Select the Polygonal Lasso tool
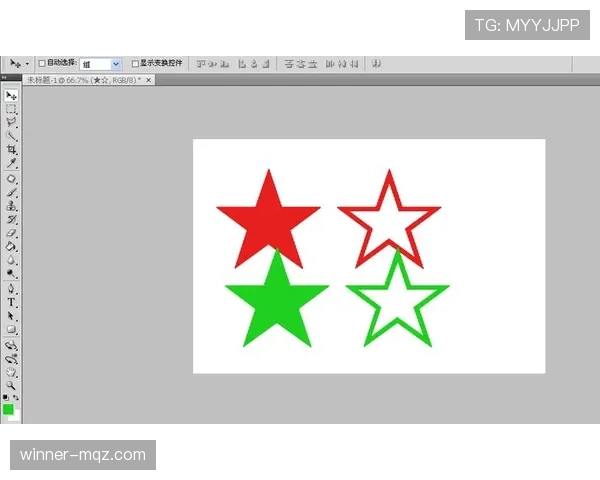This screenshot has height=480, width=600. tap(11, 122)
